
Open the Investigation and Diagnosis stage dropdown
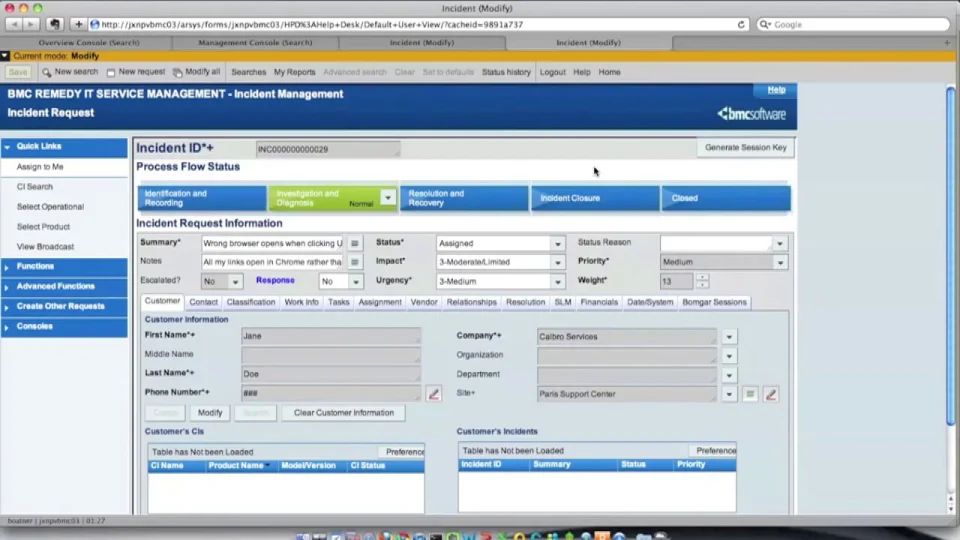pos(388,197)
